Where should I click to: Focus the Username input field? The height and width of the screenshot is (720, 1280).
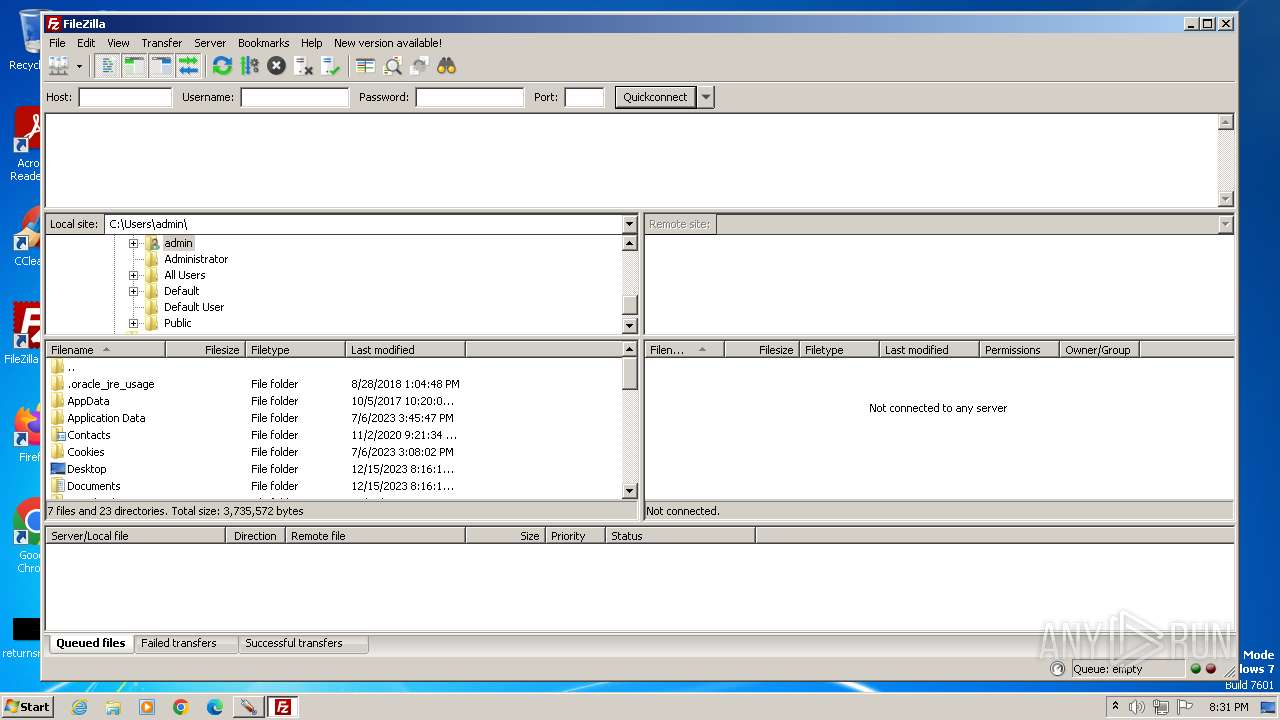(294, 97)
